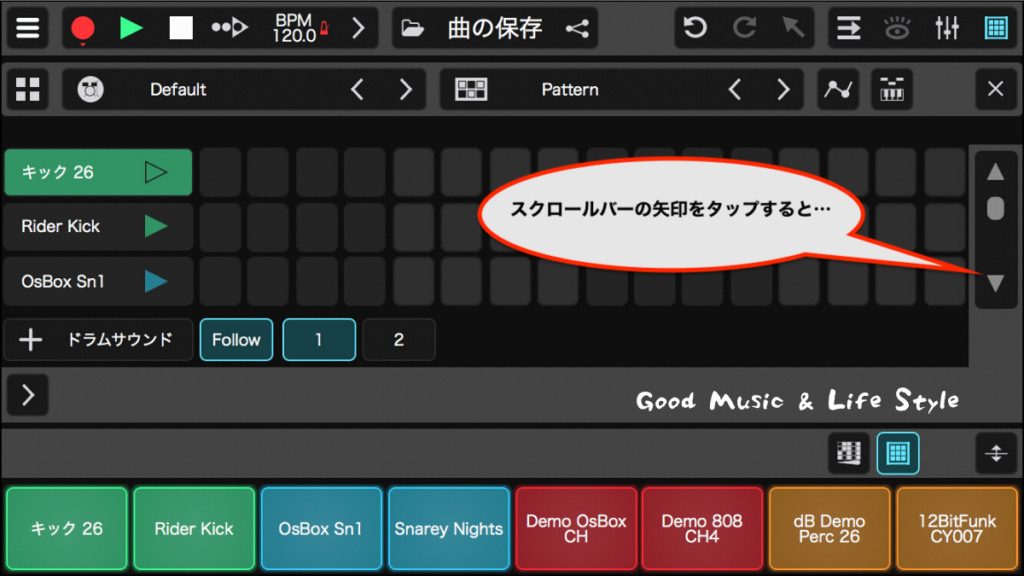Image resolution: width=1024 pixels, height=576 pixels.
Task: Open the Pattern selector
Action: click(x=570, y=89)
